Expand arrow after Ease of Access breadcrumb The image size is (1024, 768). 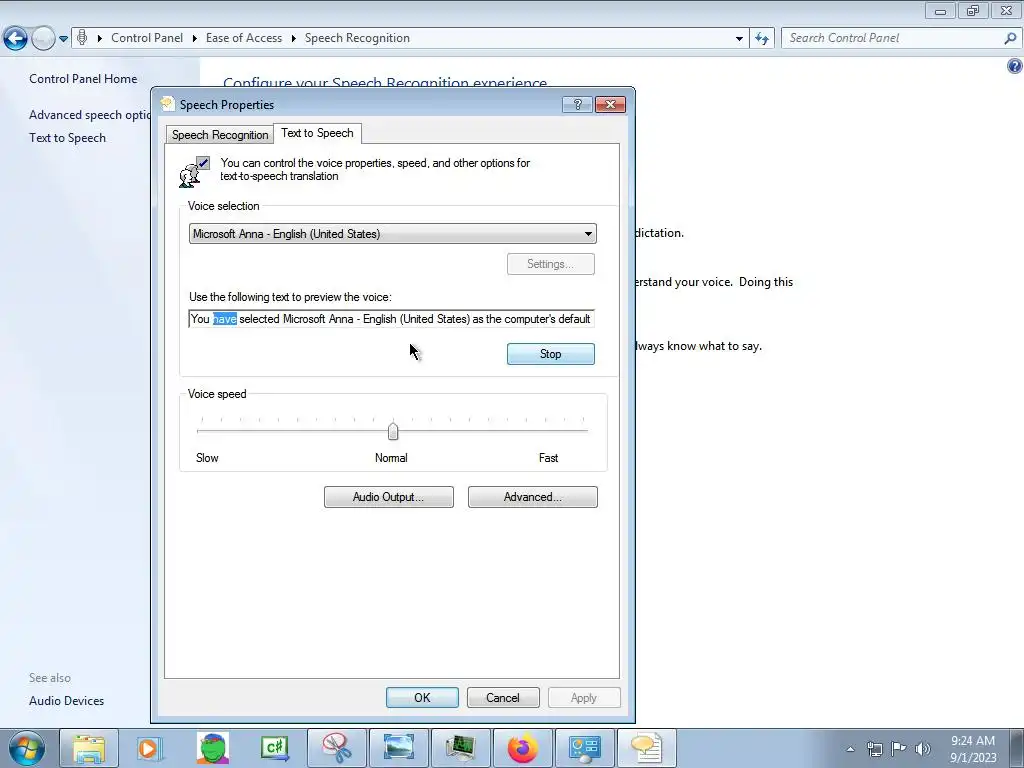pos(293,39)
